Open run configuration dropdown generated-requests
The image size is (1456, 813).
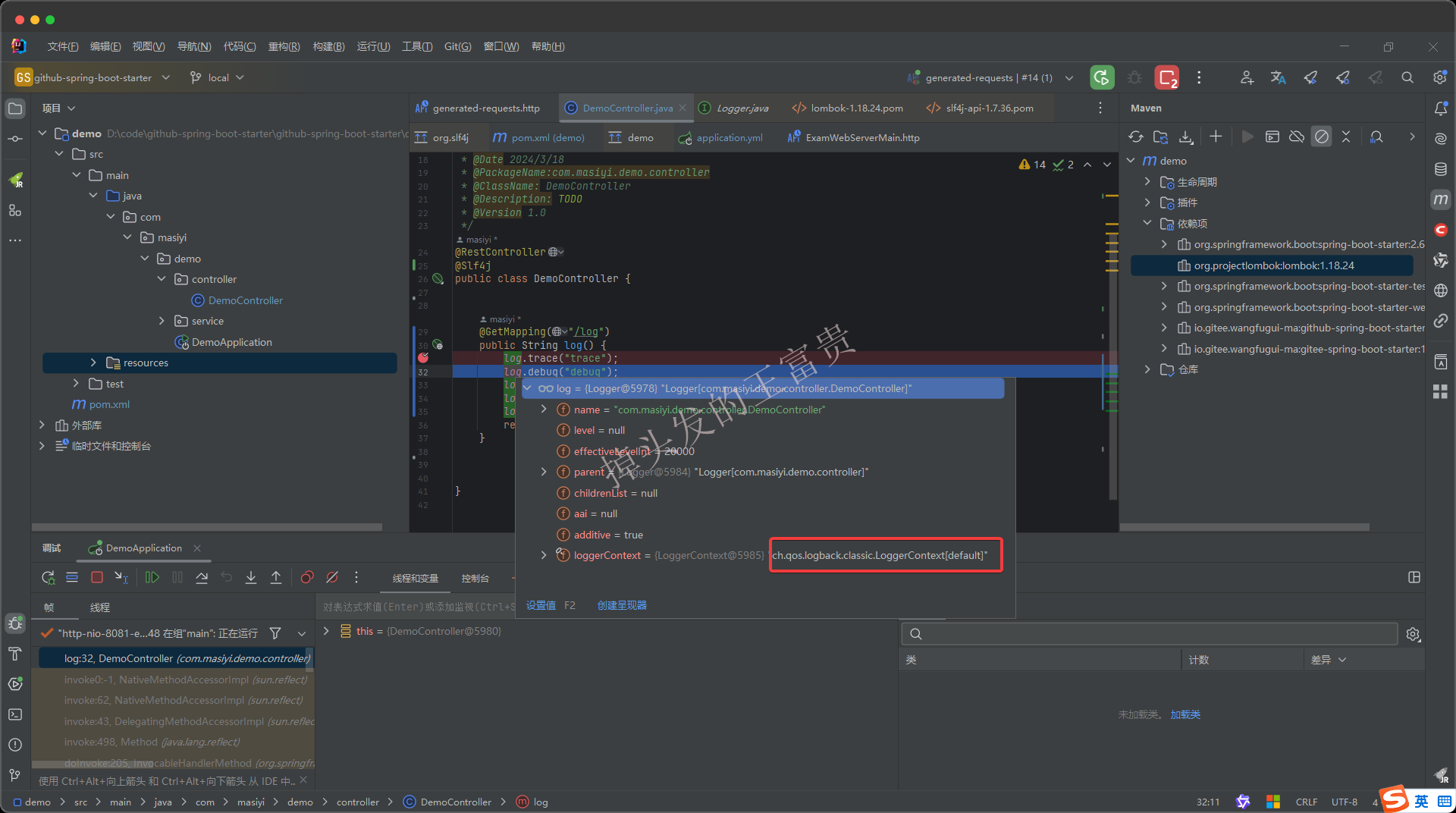click(991, 77)
